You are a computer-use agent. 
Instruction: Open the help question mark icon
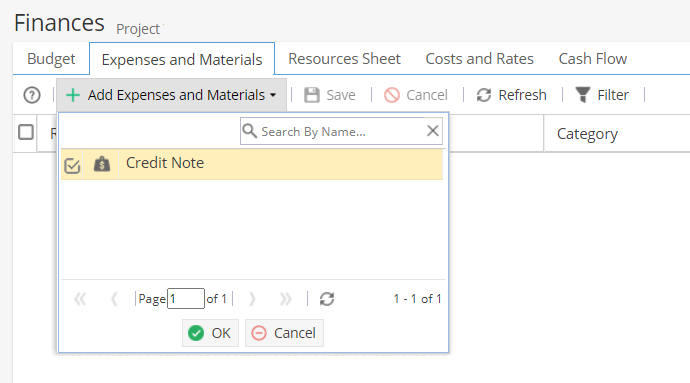32,95
